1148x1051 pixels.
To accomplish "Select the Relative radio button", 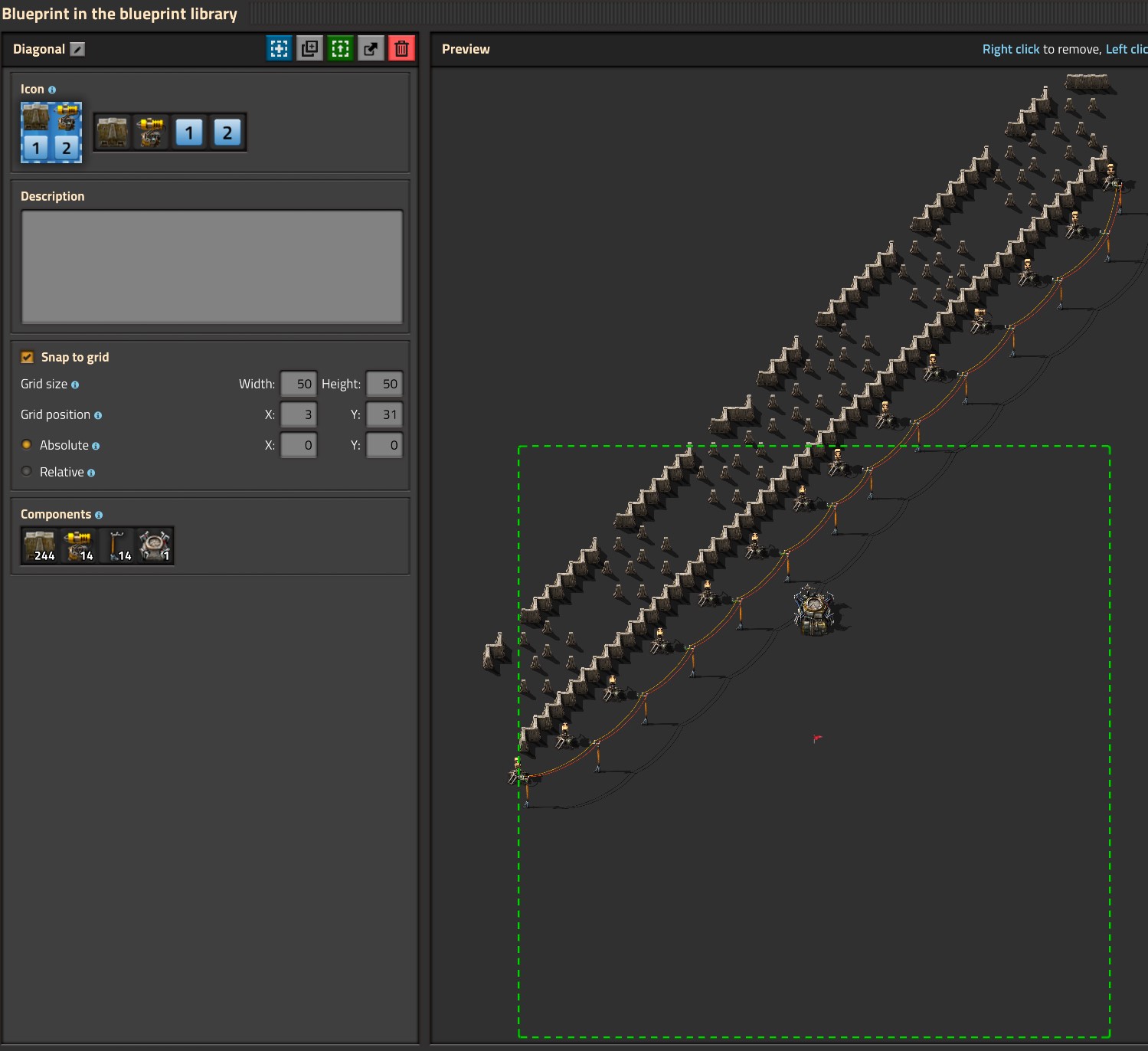I will 27,471.
